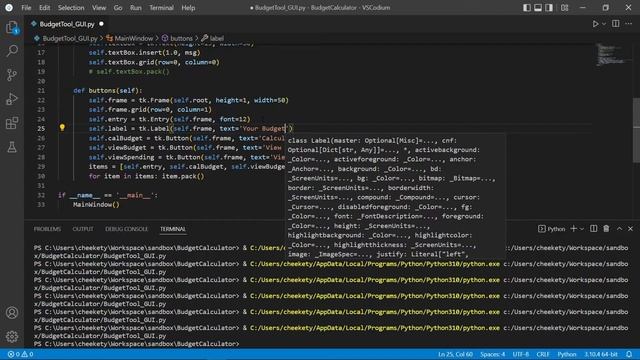640x360 pixels.
Task: Open the Manage gear icon
Action: point(12,336)
